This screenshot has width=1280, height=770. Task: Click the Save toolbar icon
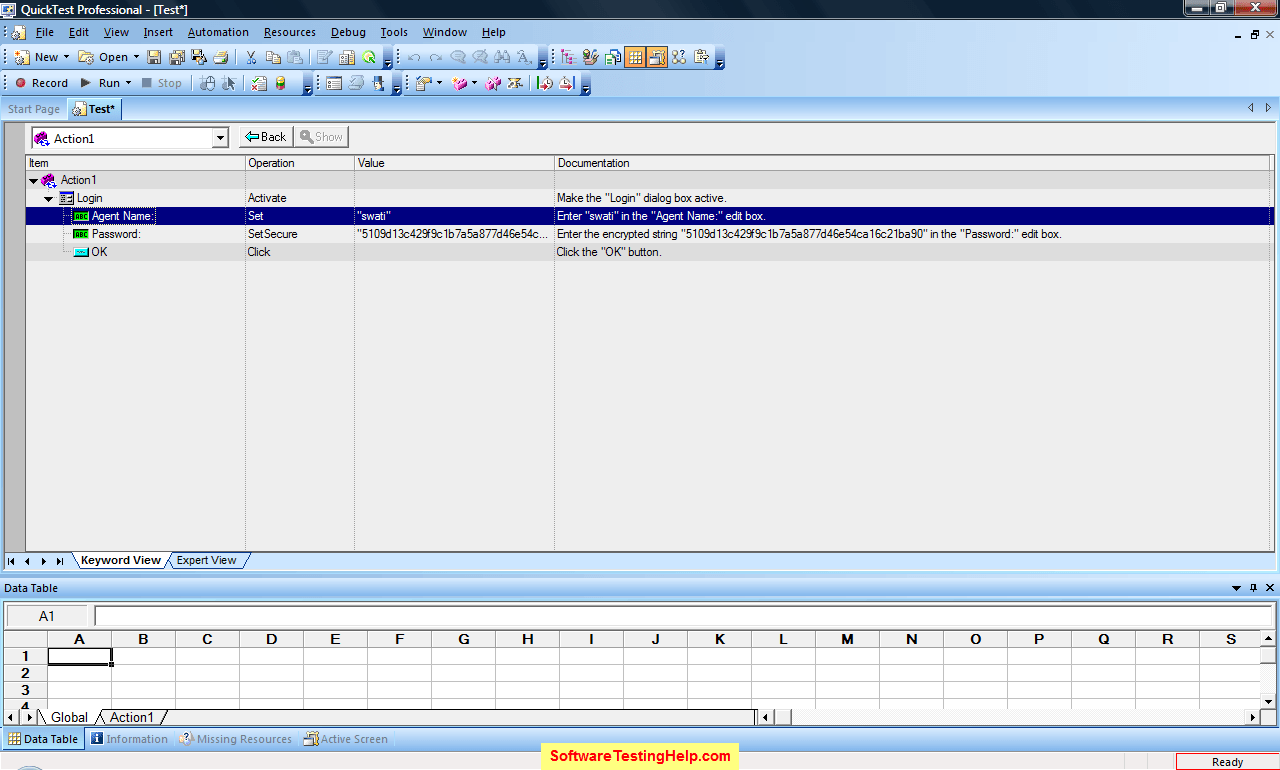[x=152, y=57]
